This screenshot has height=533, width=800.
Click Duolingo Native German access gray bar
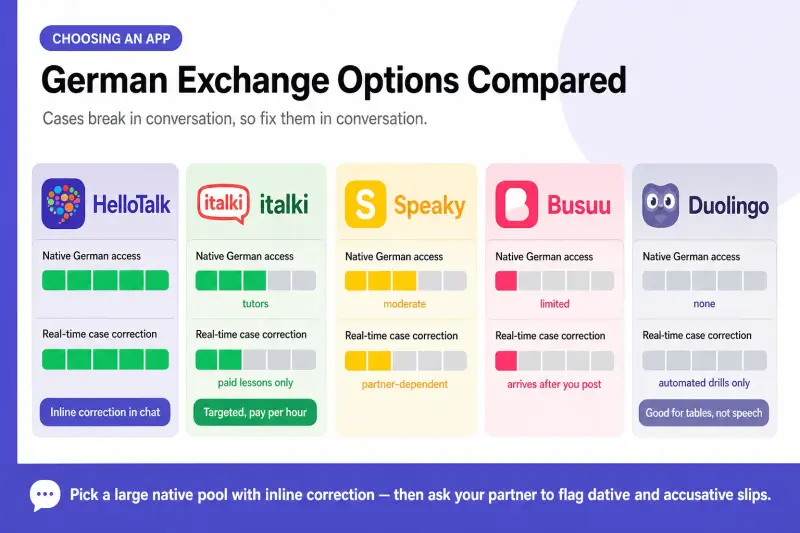704,281
